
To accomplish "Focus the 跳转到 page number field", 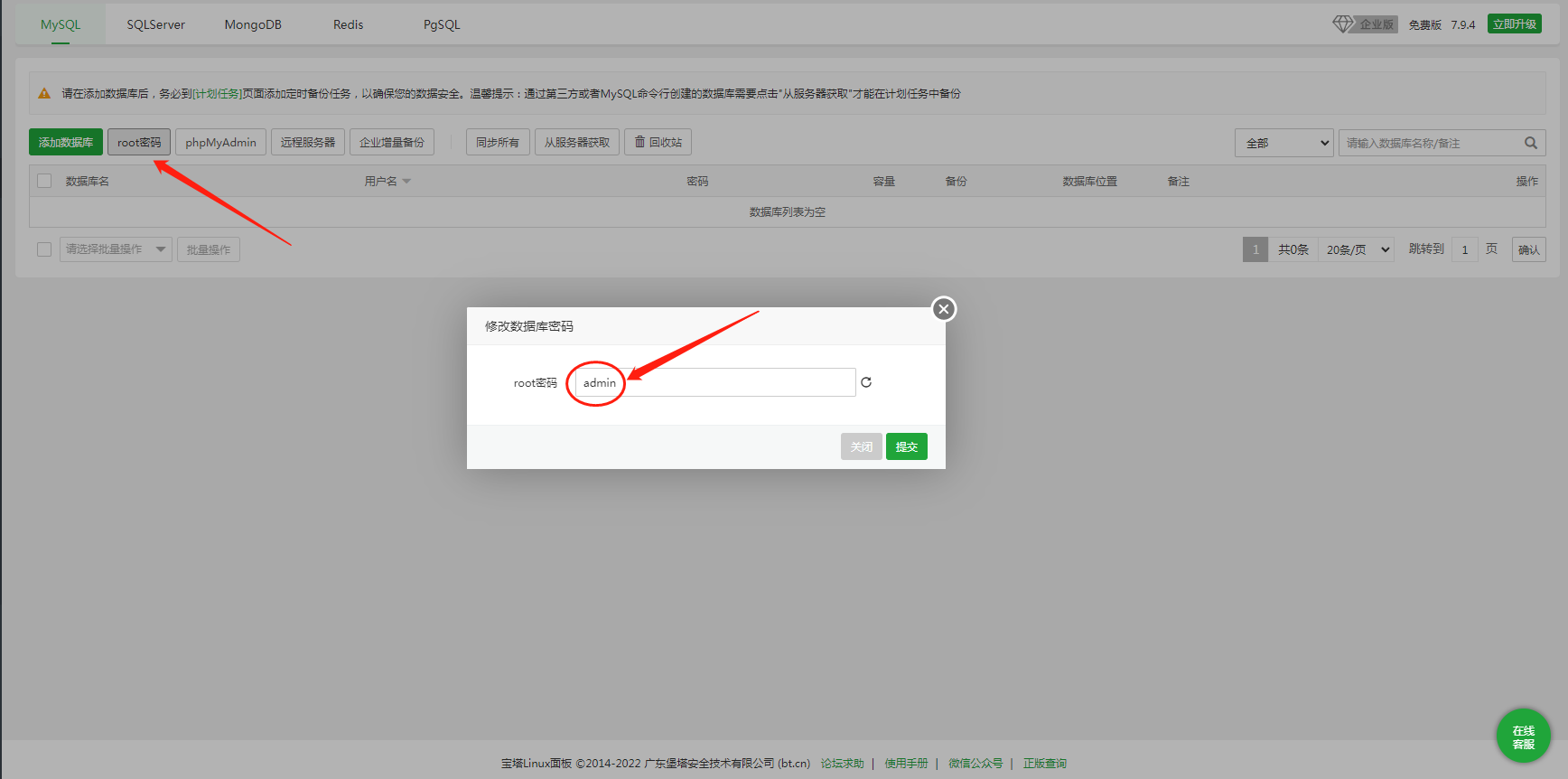I will (1465, 249).
